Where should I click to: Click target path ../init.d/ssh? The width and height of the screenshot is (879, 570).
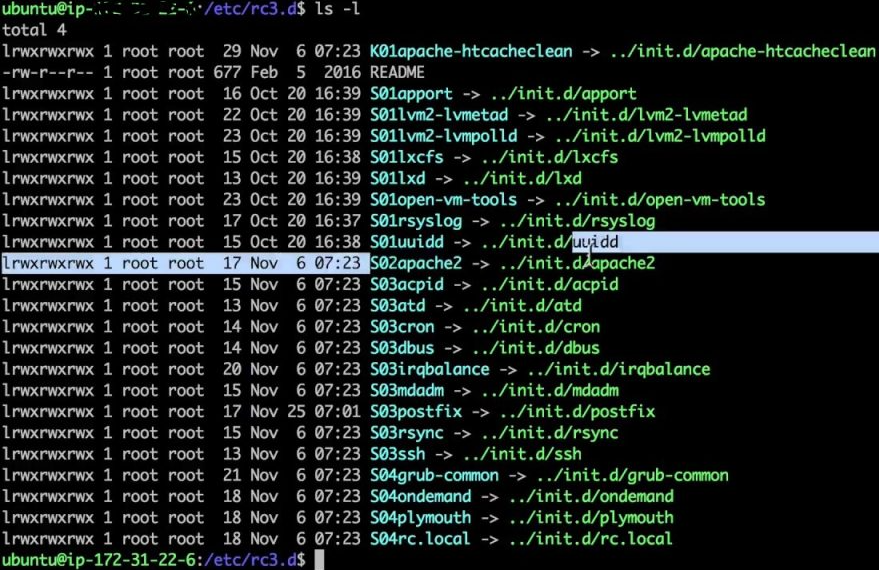522,455
